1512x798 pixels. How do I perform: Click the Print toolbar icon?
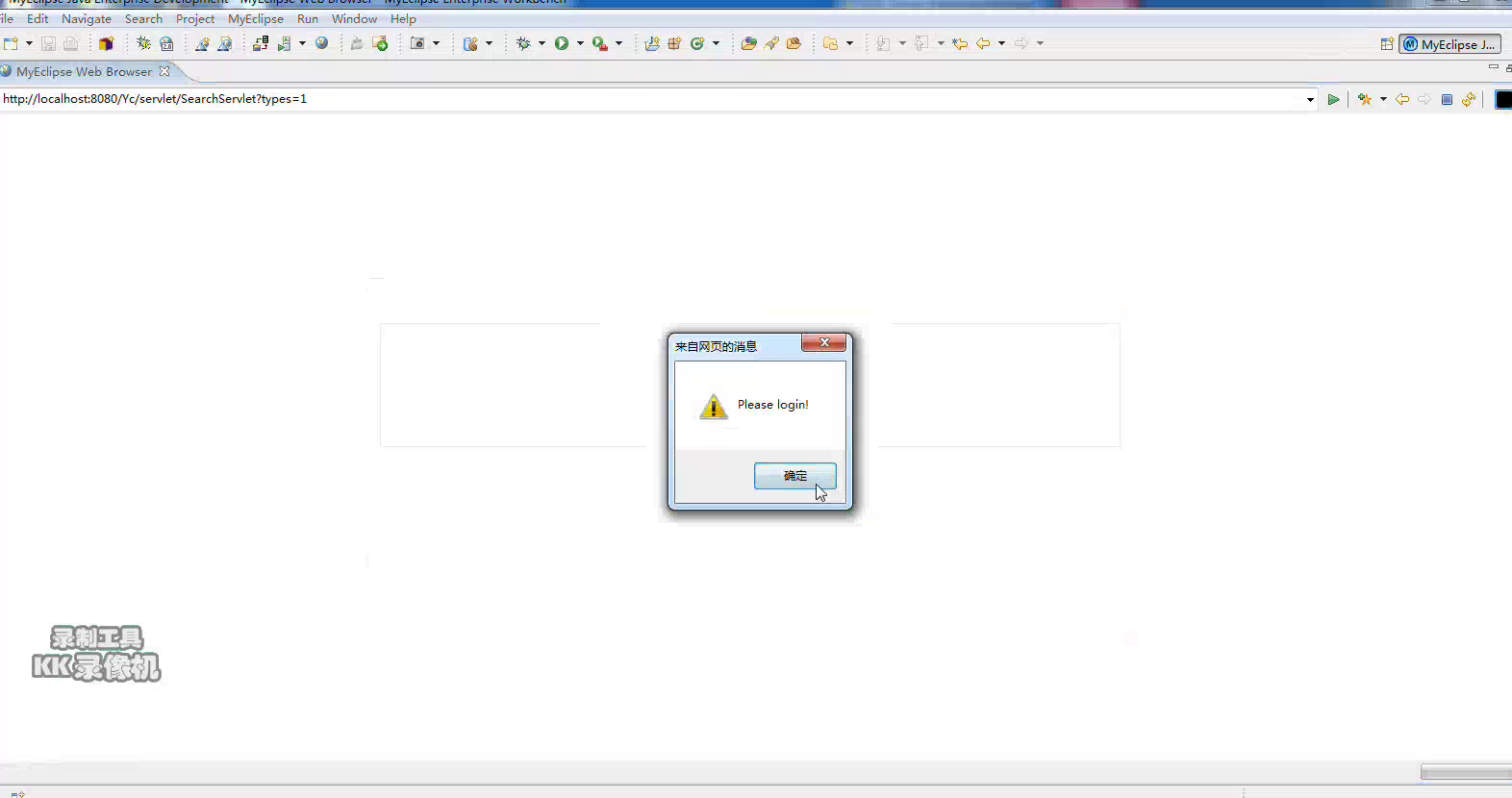[70, 43]
